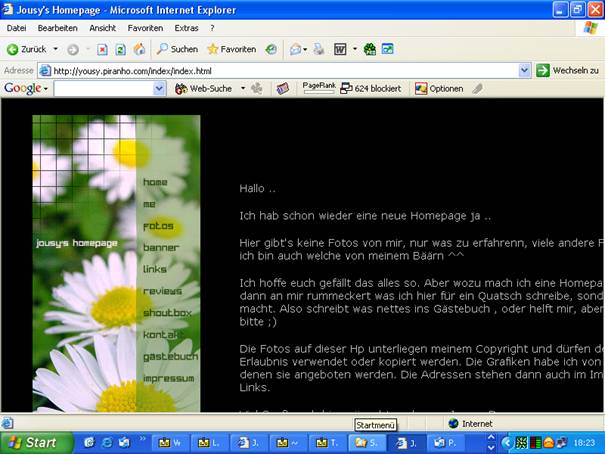The image size is (605, 454).
Task: Click into the Google toolbar search field
Action: (103, 88)
